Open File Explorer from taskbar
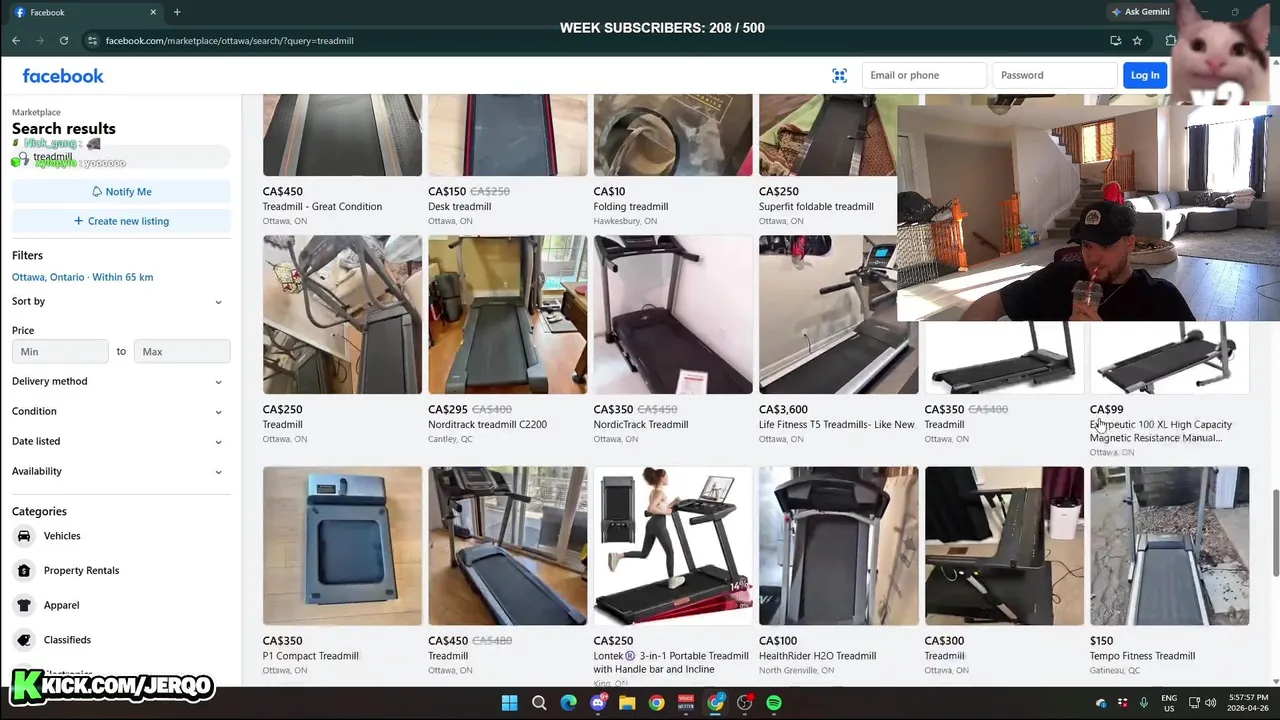The height and width of the screenshot is (720, 1280). point(627,703)
